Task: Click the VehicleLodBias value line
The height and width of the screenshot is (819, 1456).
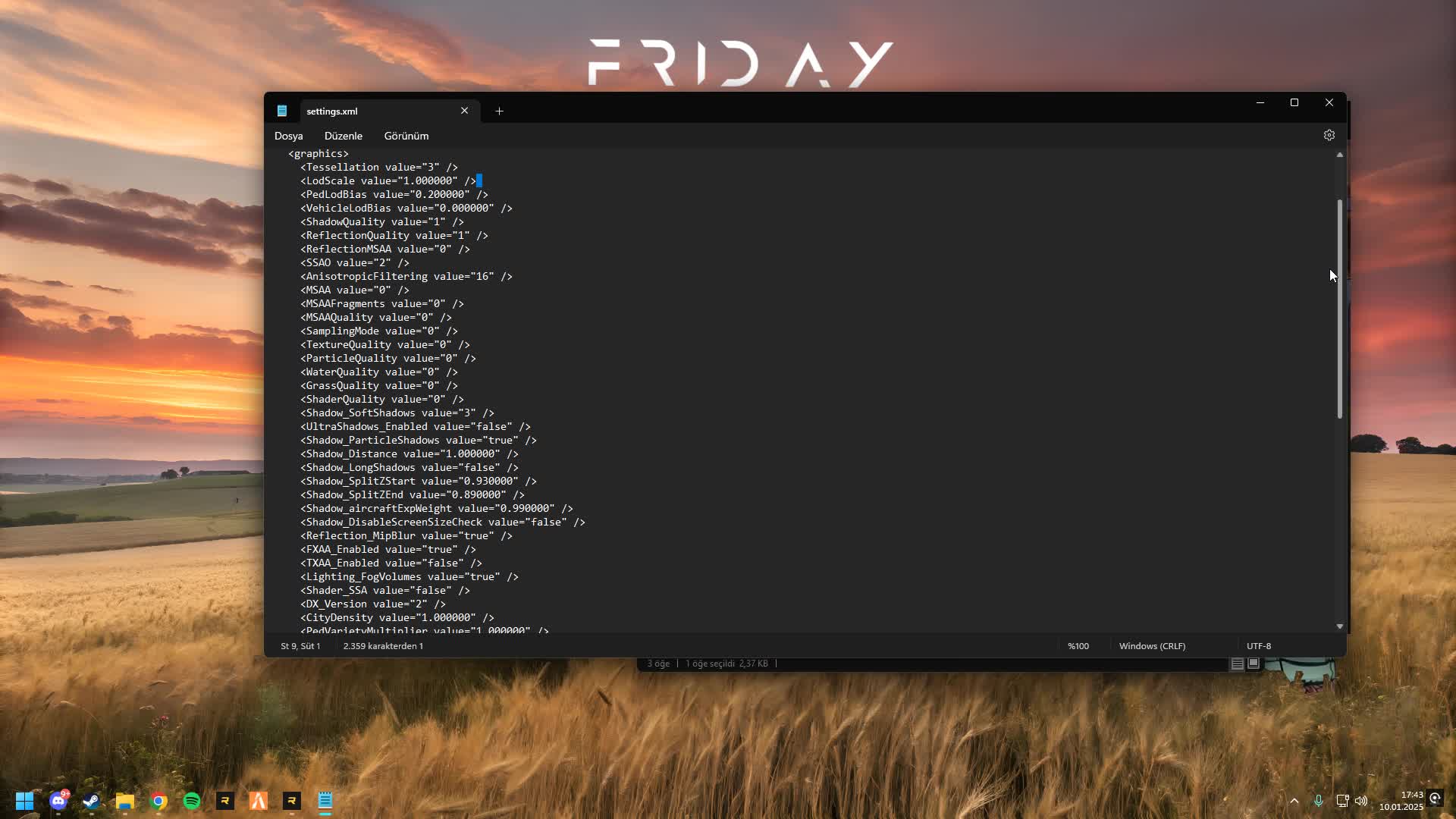Action: coord(406,209)
